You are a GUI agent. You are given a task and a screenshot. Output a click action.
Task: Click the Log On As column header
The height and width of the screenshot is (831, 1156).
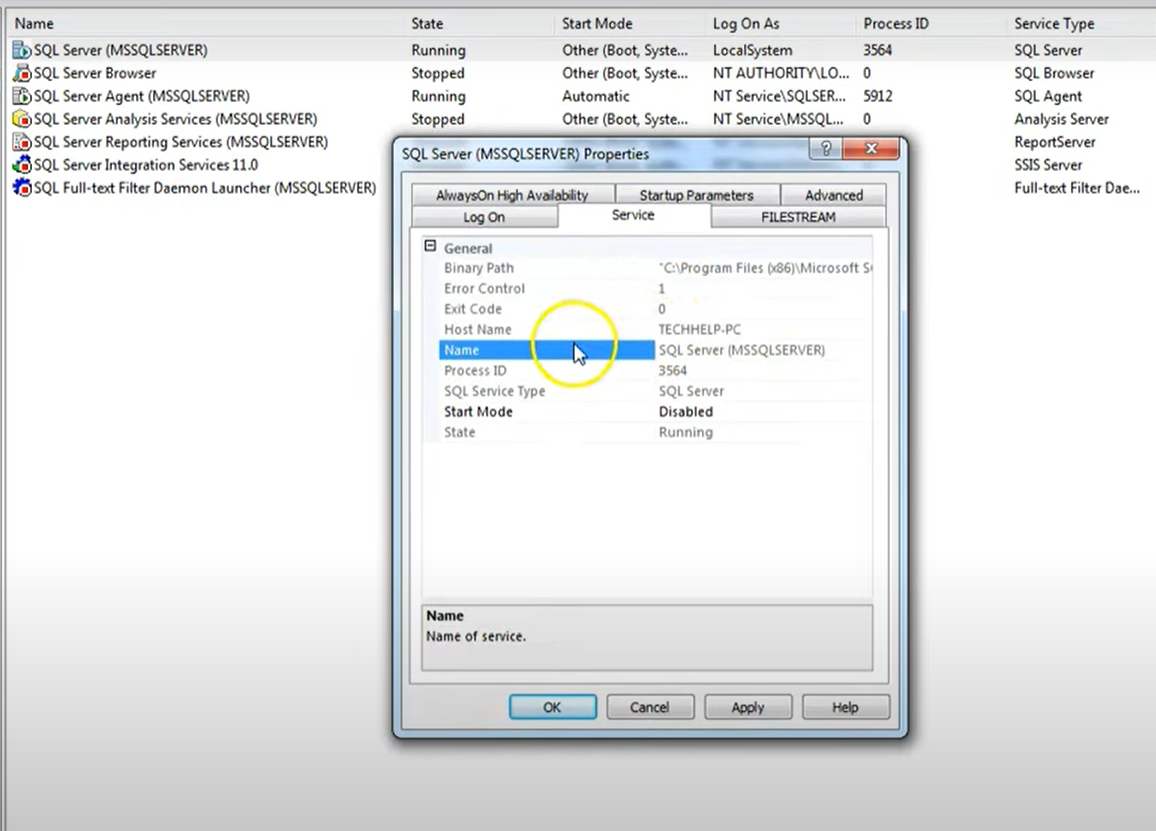(781, 24)
